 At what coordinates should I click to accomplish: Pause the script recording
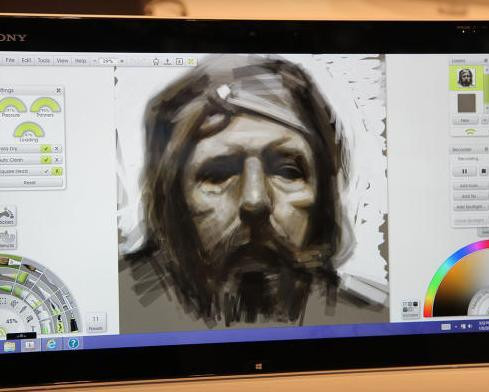[x=464, y=171]
